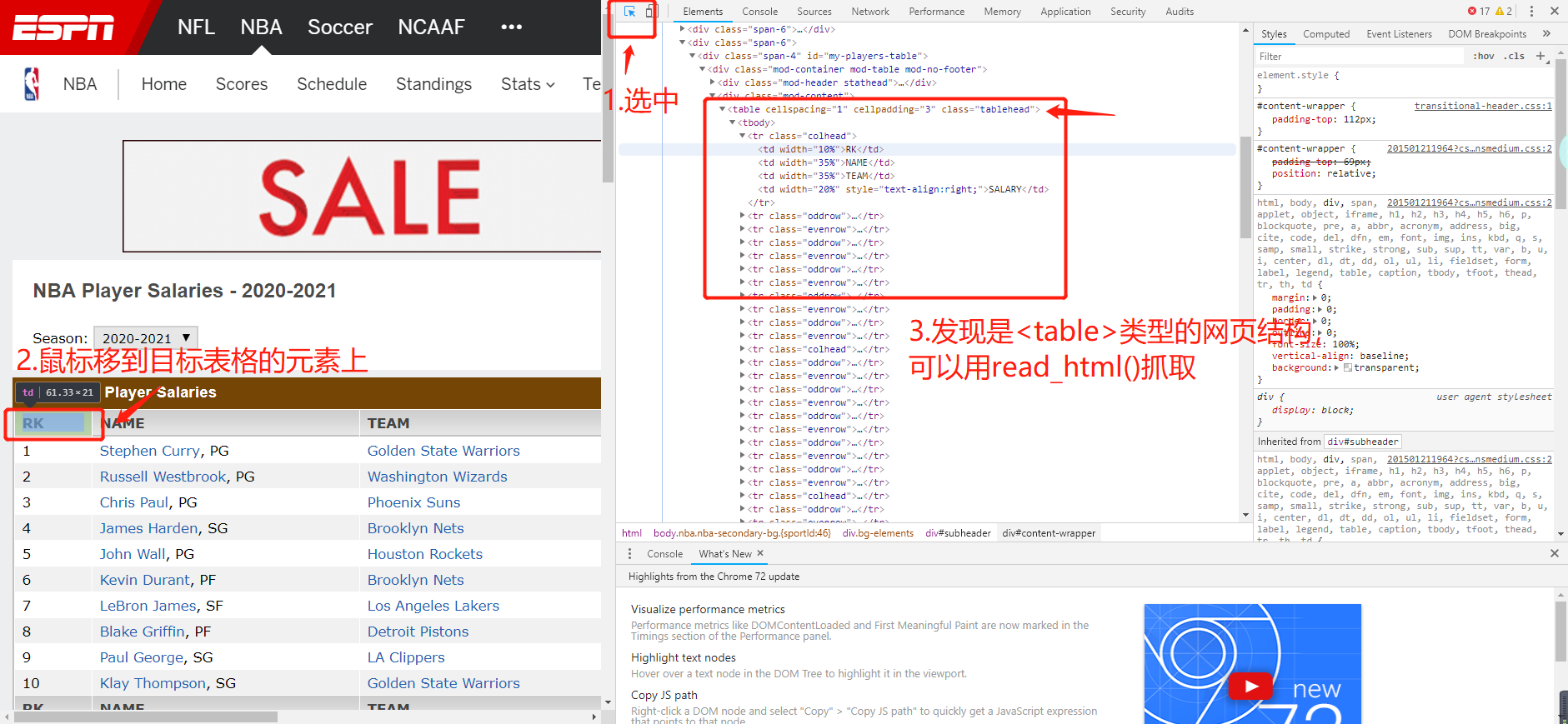Collapse the table class tablehead node

pos(722,109)
